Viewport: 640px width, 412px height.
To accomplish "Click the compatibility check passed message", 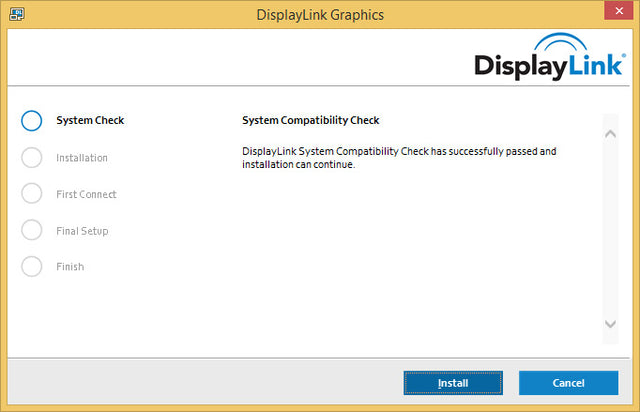I will pyautogui.click(x=399, y=158).
